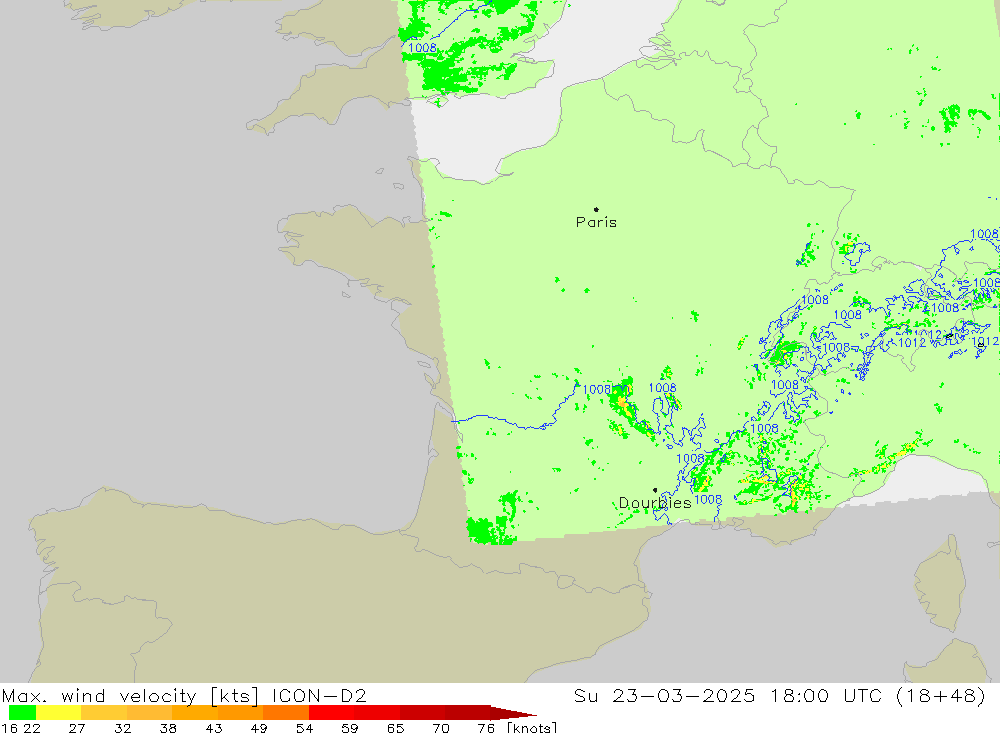Click the legend value '70'

tap(441, 727)
